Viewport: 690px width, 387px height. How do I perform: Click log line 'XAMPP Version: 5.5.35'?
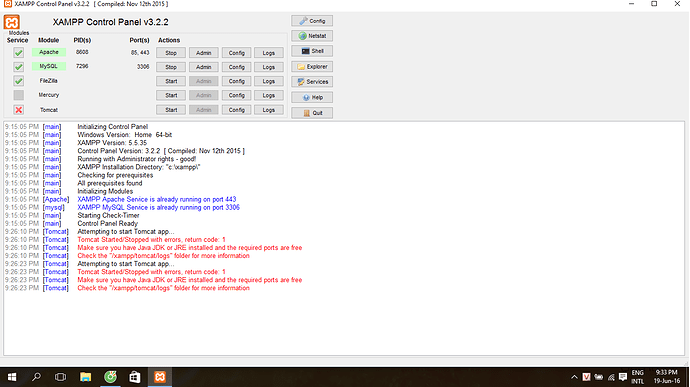pyautogui.click(x=112, y=143)
